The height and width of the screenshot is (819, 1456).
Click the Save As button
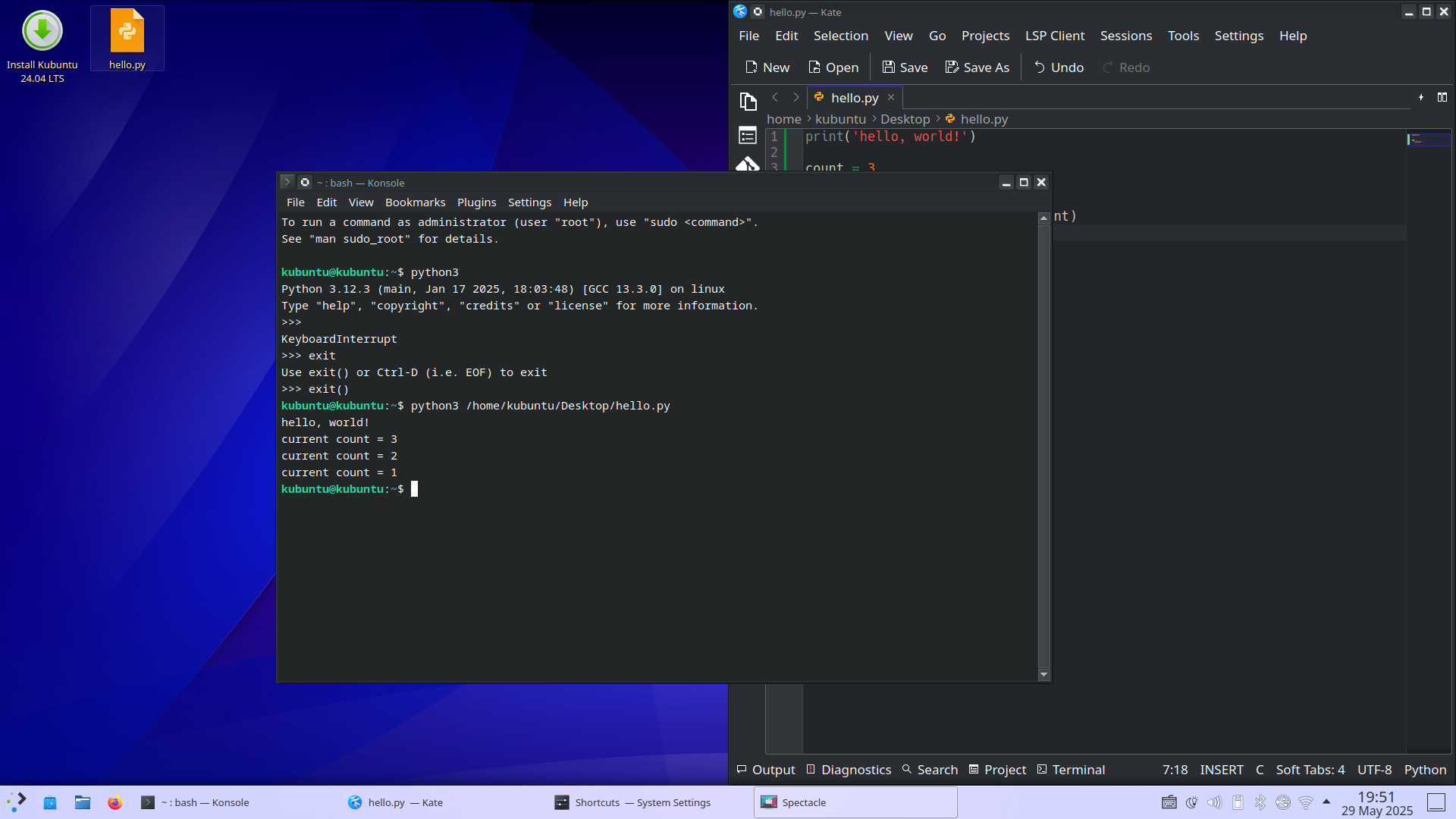[977, 67]
